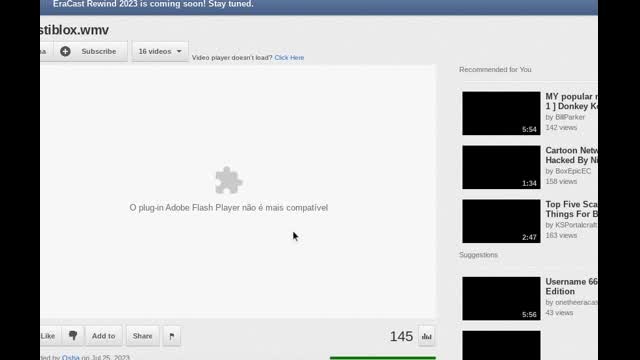Click the BoxEpicEC channel name

coord(573,171)
